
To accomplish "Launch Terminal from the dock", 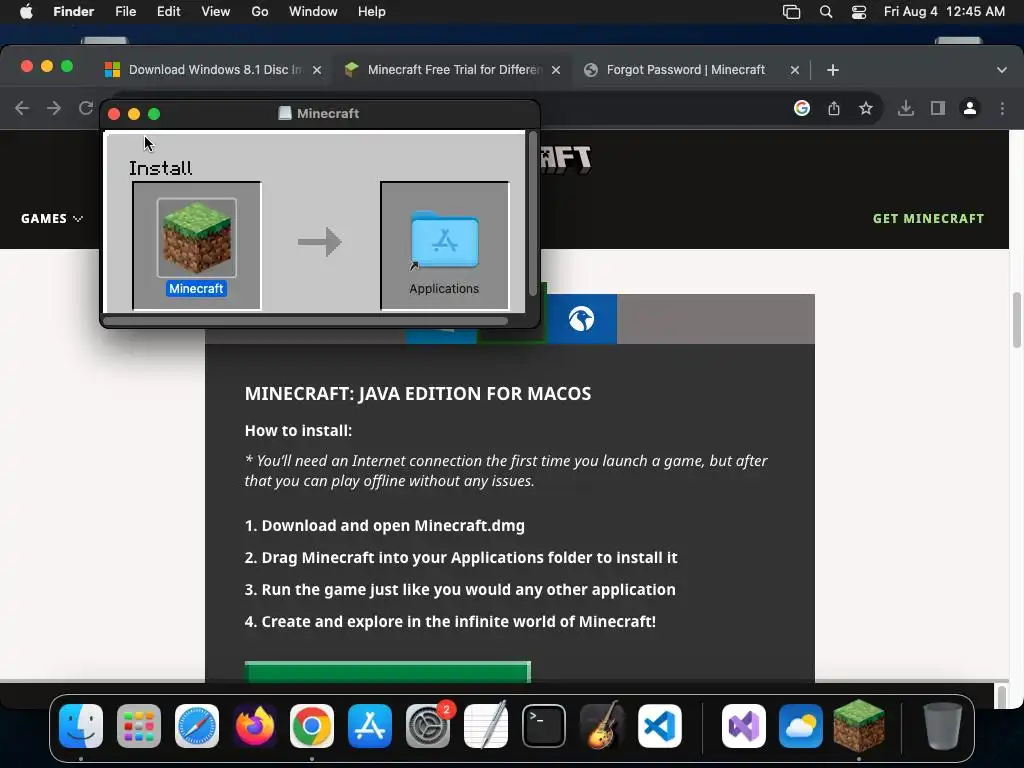I will [x=543, y=726].
